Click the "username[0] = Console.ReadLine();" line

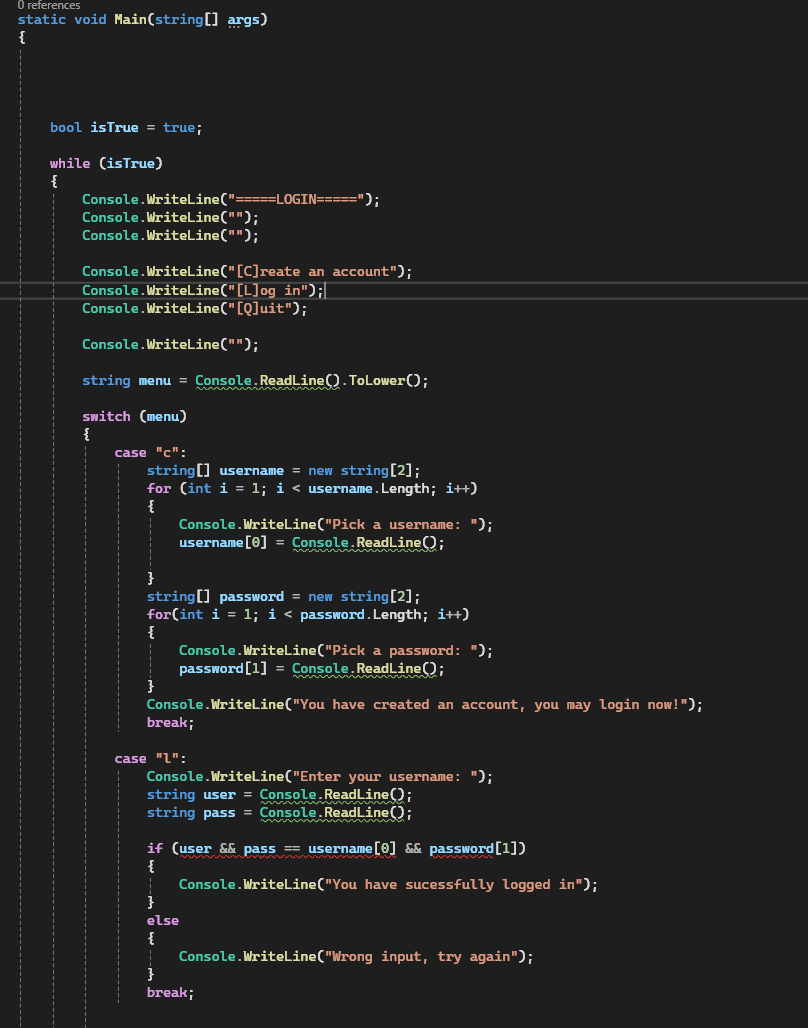click(312, 543)
